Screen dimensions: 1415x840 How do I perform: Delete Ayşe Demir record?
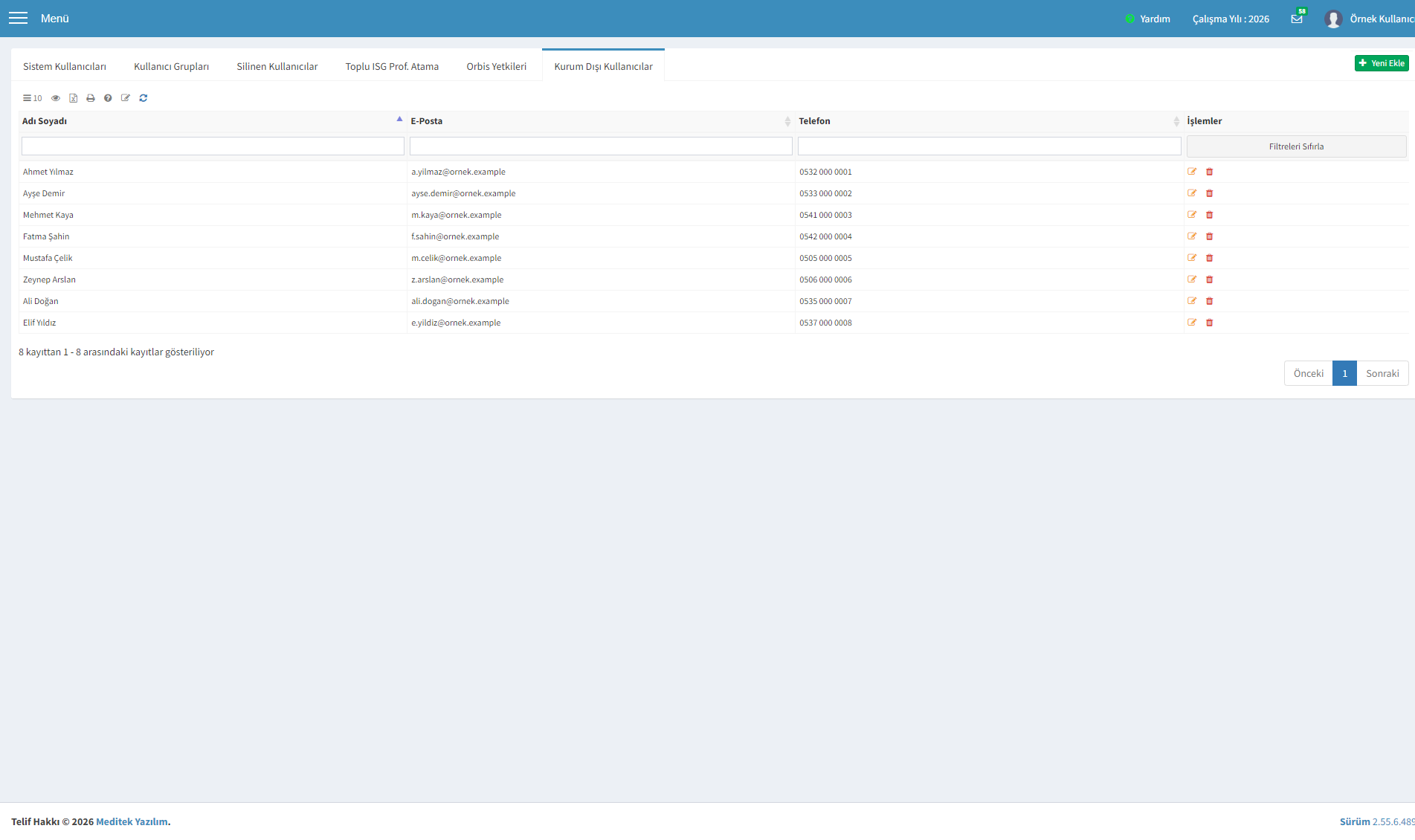coord(1209,193)
